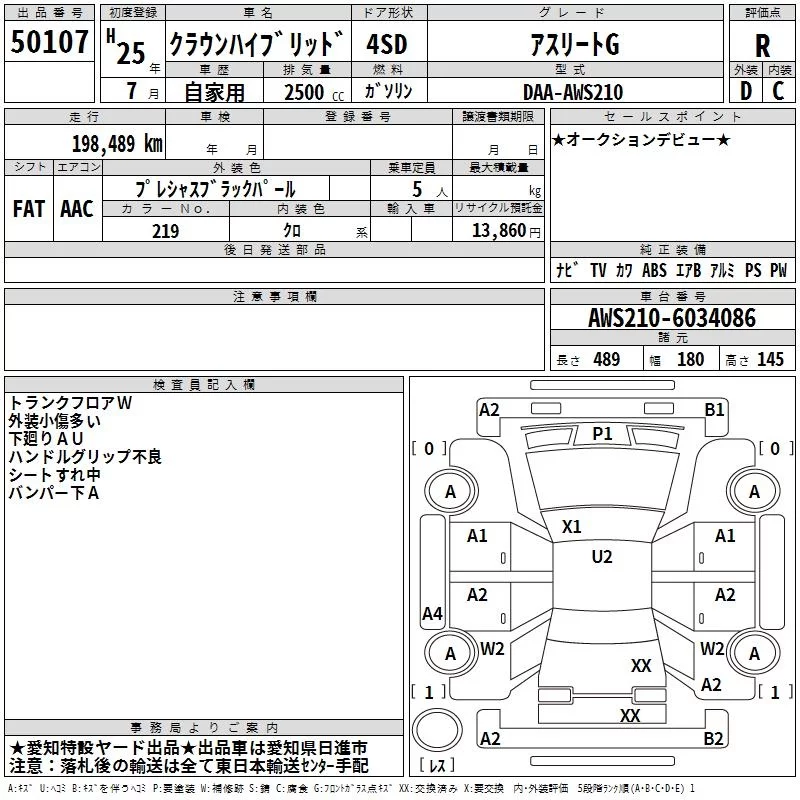Image resolution: width=800 pixels, height=800 pixels.
Task: Click the evaluation score R
Action: click(762, 46)
